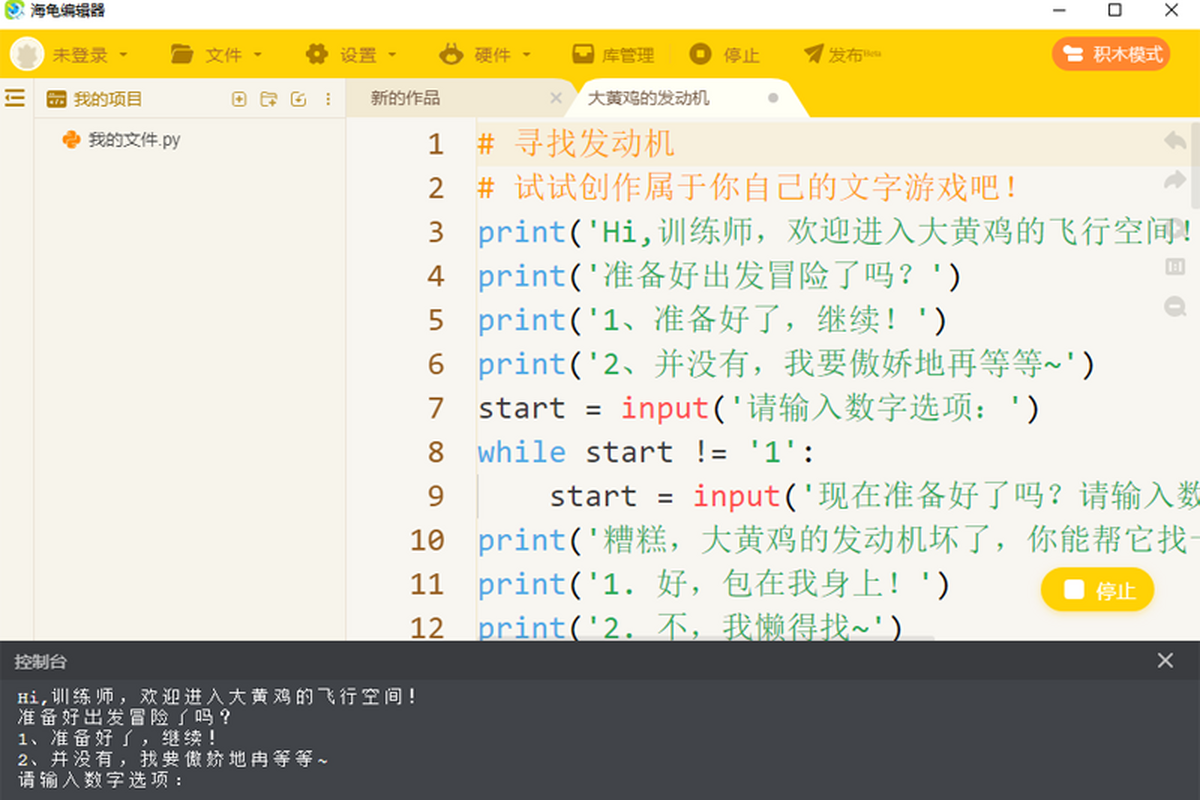Click the redo arrow in the editor

(1175, 181)
